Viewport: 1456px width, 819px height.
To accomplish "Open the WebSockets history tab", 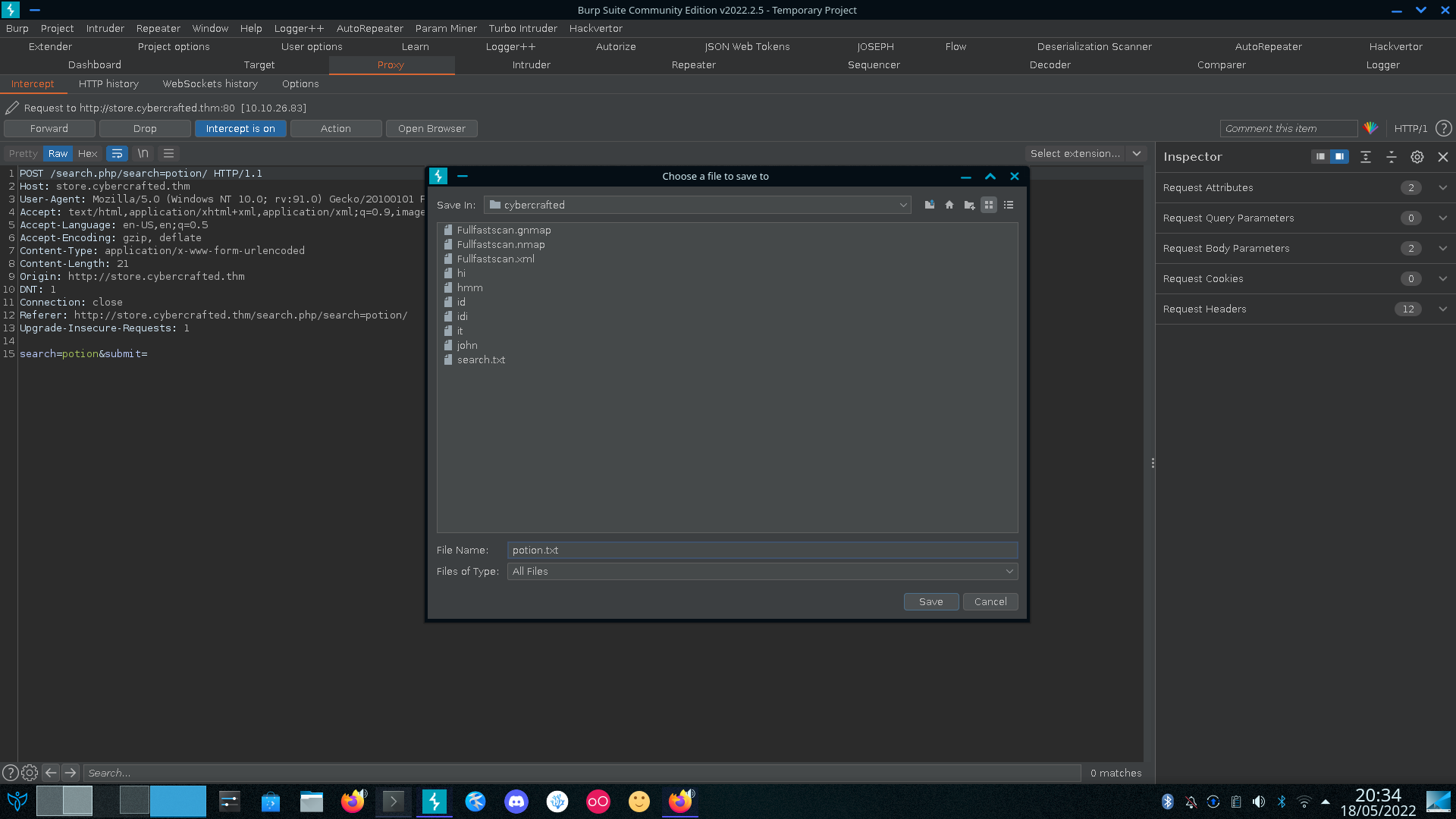I will (210, 83).
